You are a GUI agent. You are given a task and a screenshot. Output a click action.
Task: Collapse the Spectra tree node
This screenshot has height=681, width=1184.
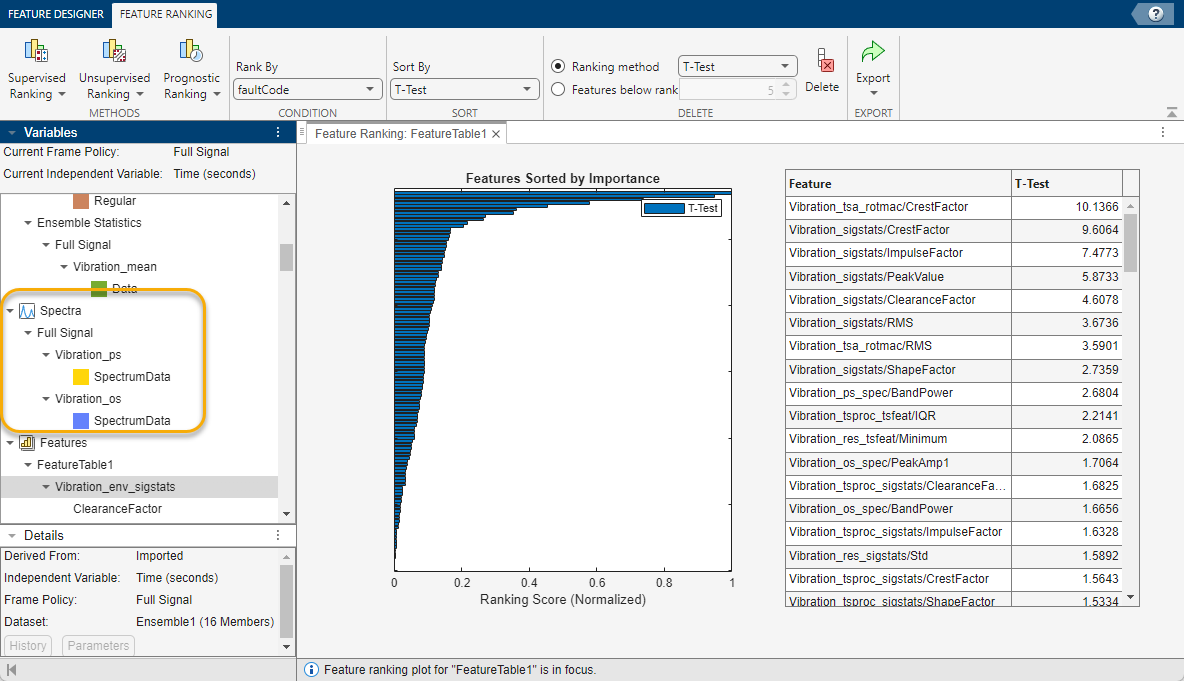click(x=10, y=311)
